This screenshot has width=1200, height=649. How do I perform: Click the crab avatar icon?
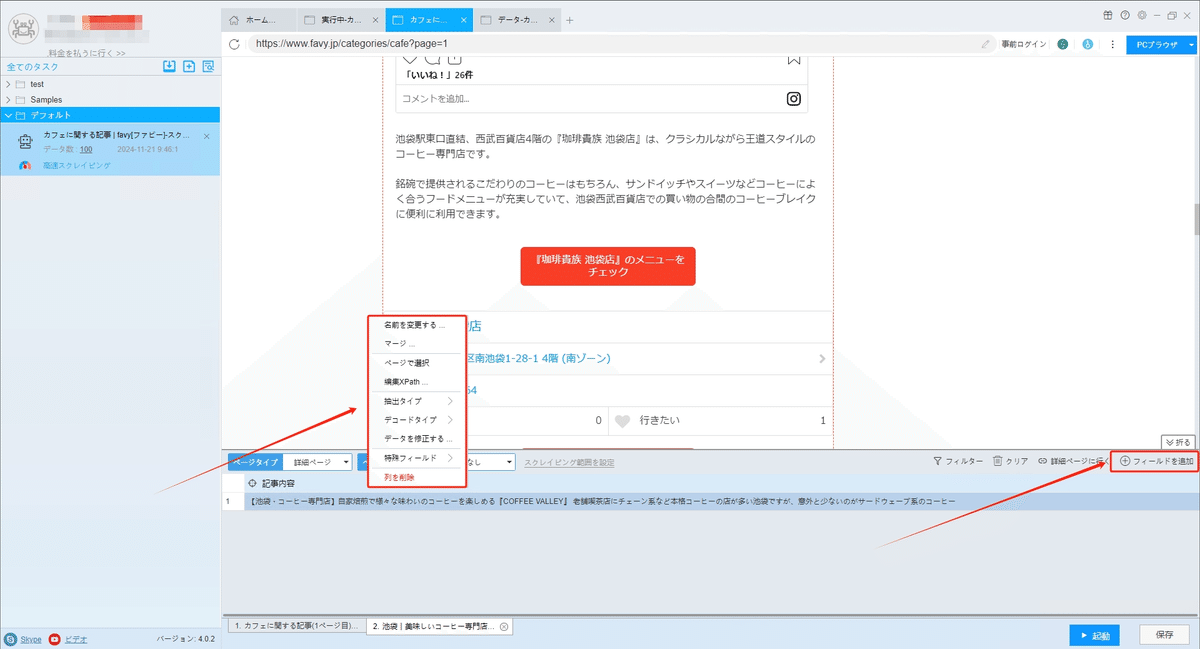22,28
